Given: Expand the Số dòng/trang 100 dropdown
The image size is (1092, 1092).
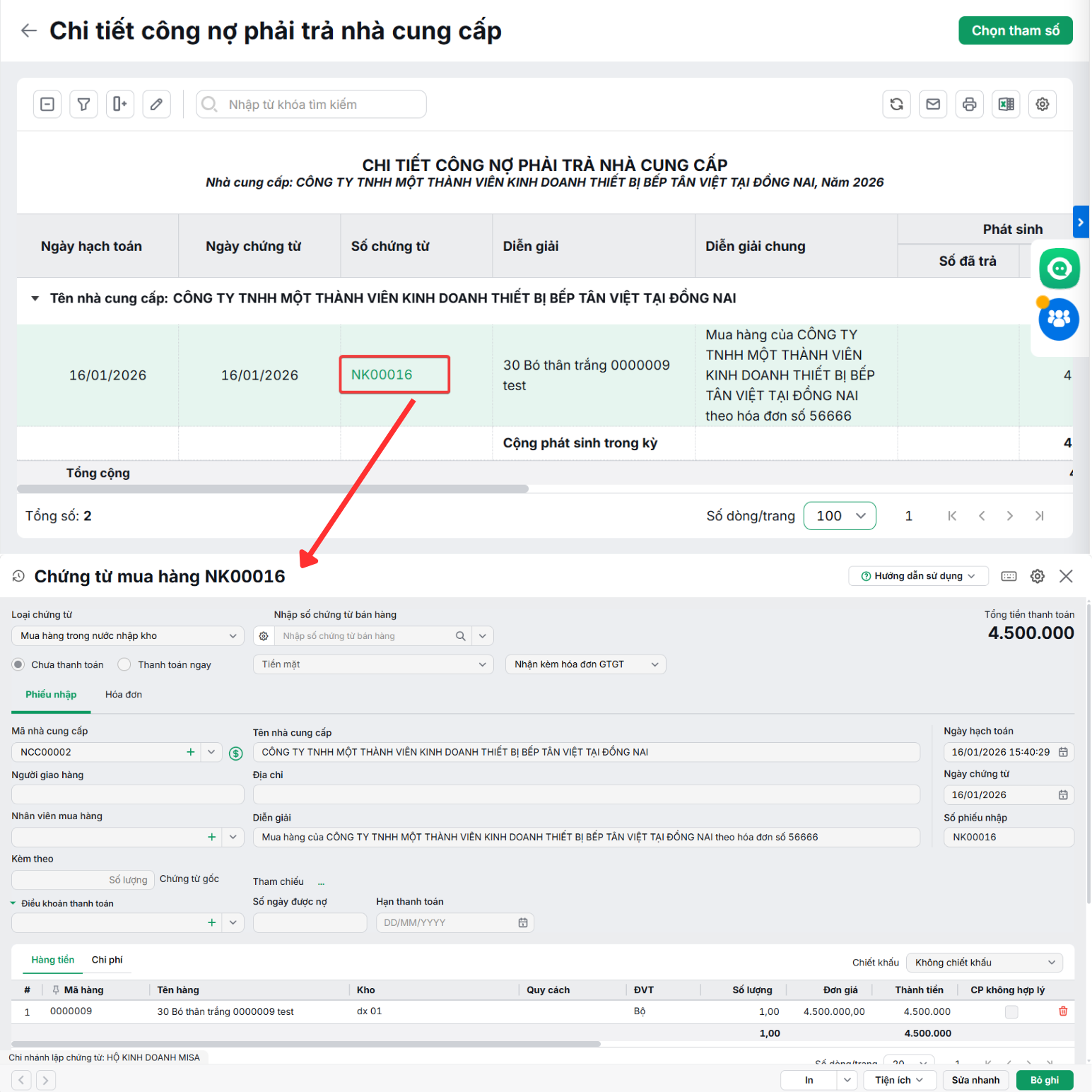Looking at the screenshot, I should [840, 516].
